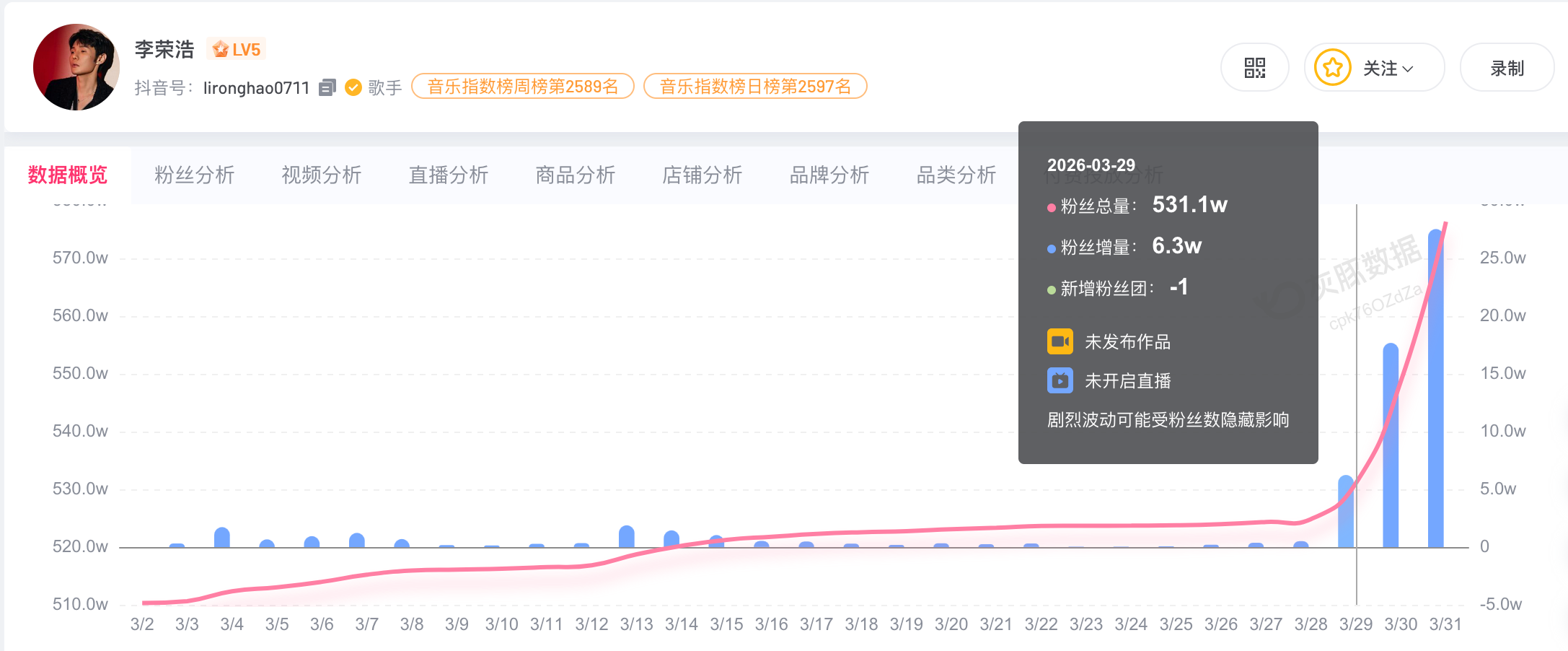Select the 数据概览 tab
This screenshot has height=651, width=1568.
(x=67, y=175)
